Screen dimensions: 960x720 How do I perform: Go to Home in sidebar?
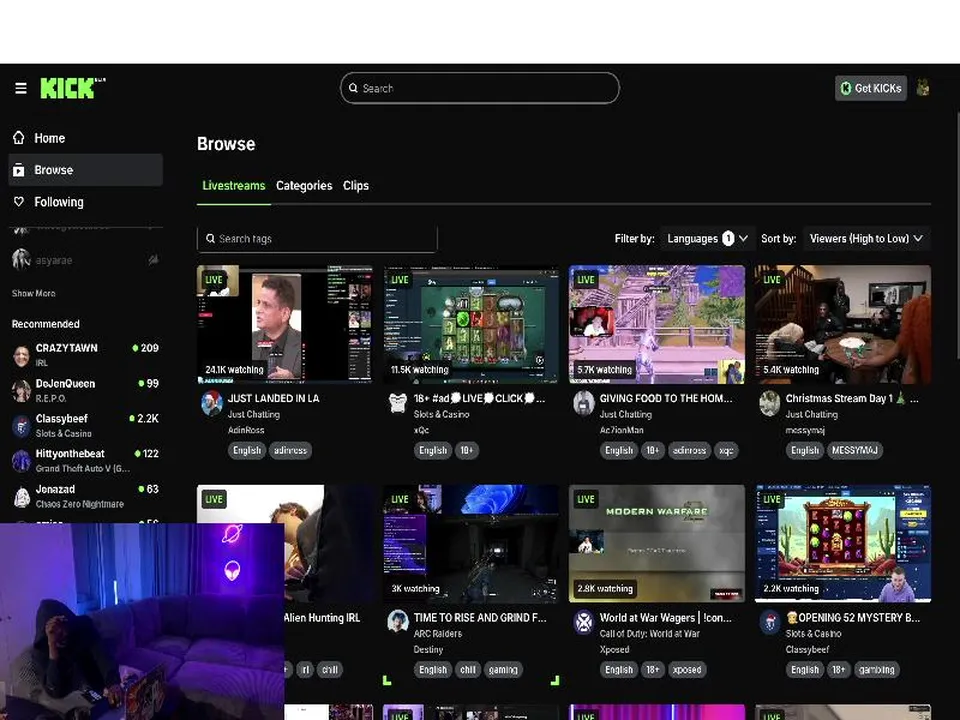pyautogui.click(x=86, y=138)
